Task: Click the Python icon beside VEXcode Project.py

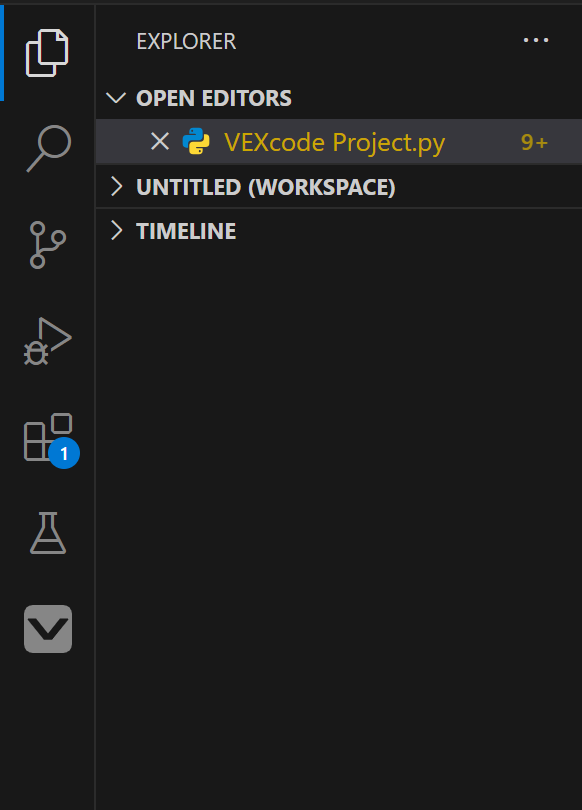Action: [196, 142]
